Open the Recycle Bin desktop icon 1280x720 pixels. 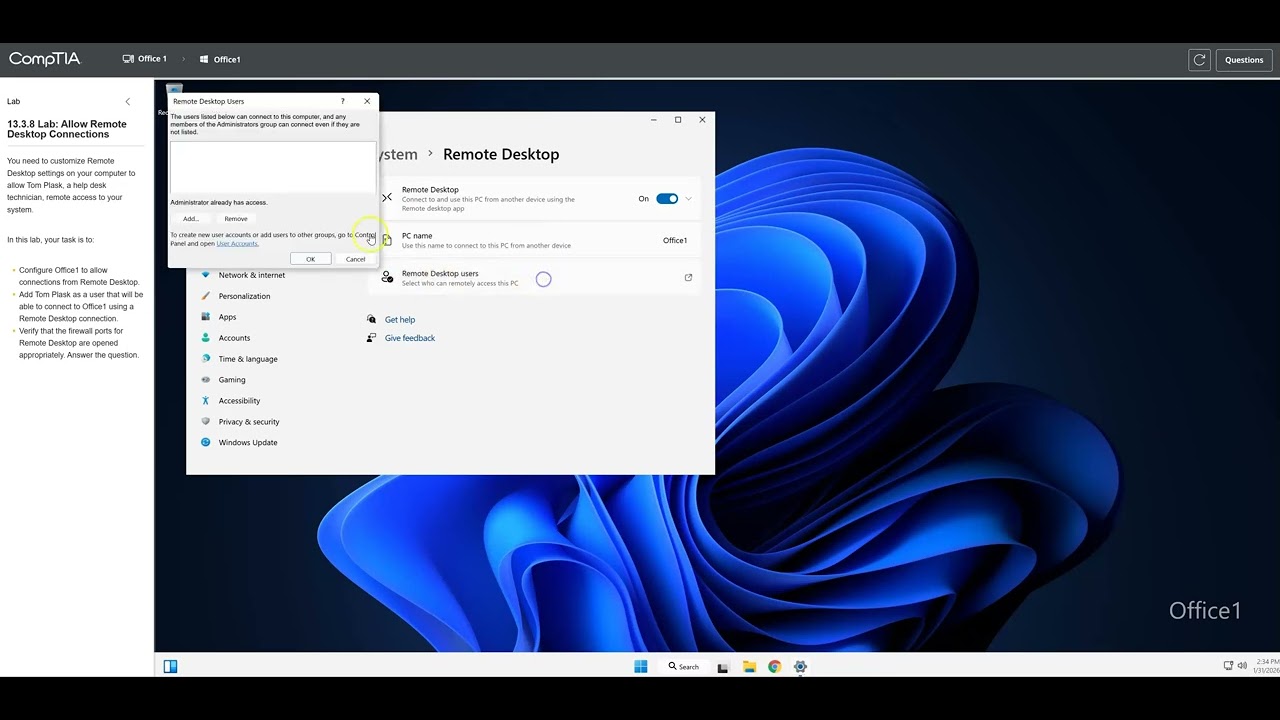(174, 90)
